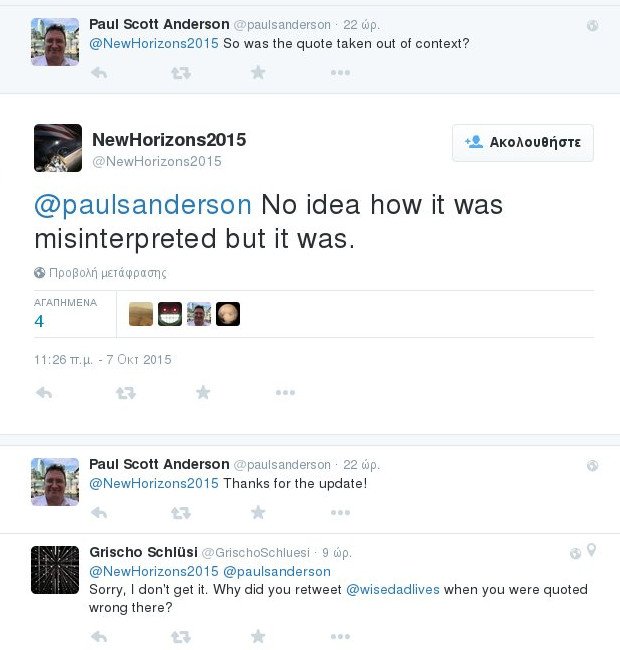Open NewHorizons2015 profile avatar
Screen dimensions: 620x650
pyautogui.click(x=58, y=148)
